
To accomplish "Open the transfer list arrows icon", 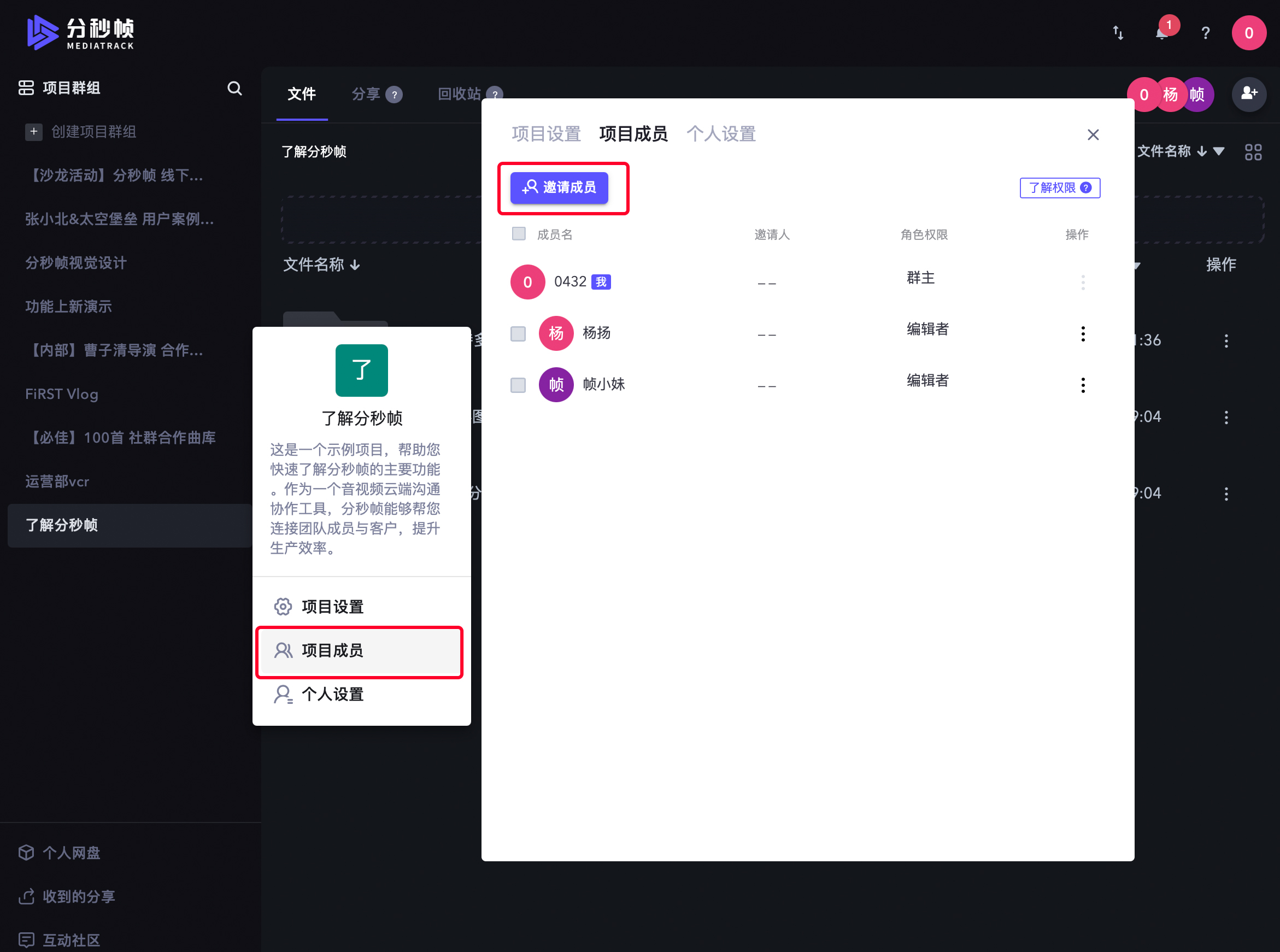I will click(1118, 33).
